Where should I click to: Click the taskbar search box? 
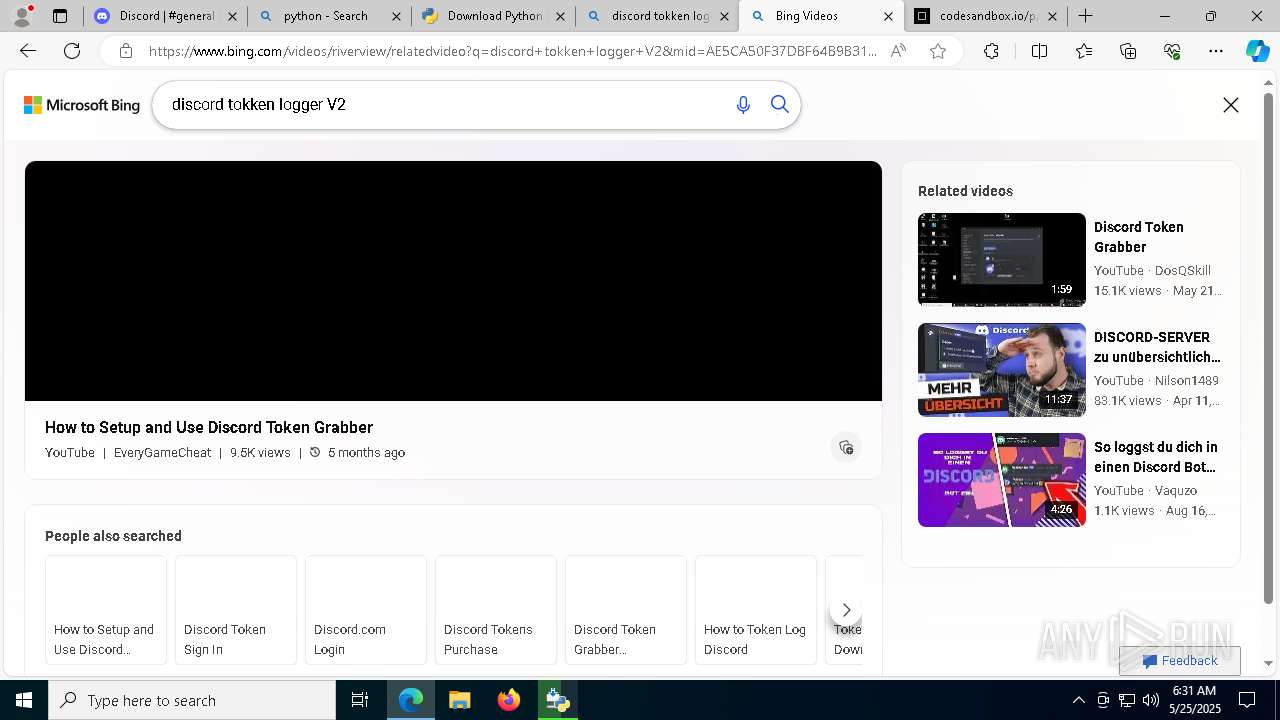click(x=192, y=700)
